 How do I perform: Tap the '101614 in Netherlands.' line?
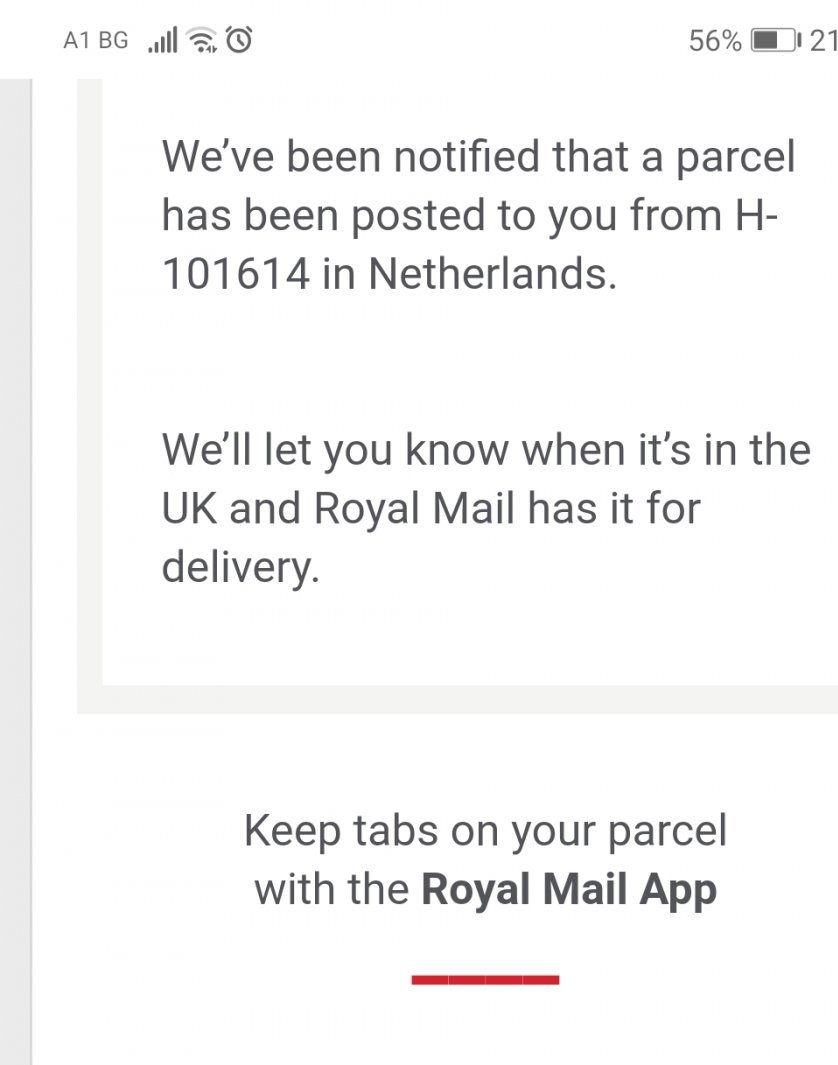[x=388, y=274]
